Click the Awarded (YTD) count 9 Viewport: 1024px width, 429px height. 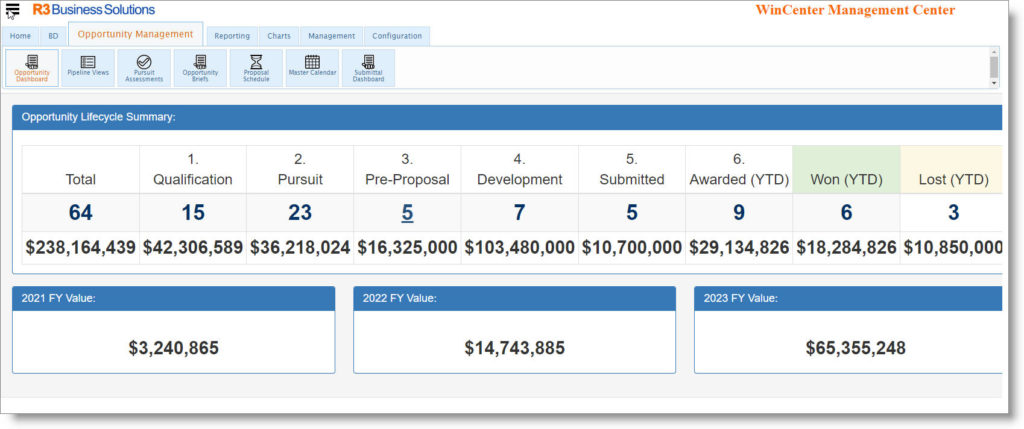point(739,213)
